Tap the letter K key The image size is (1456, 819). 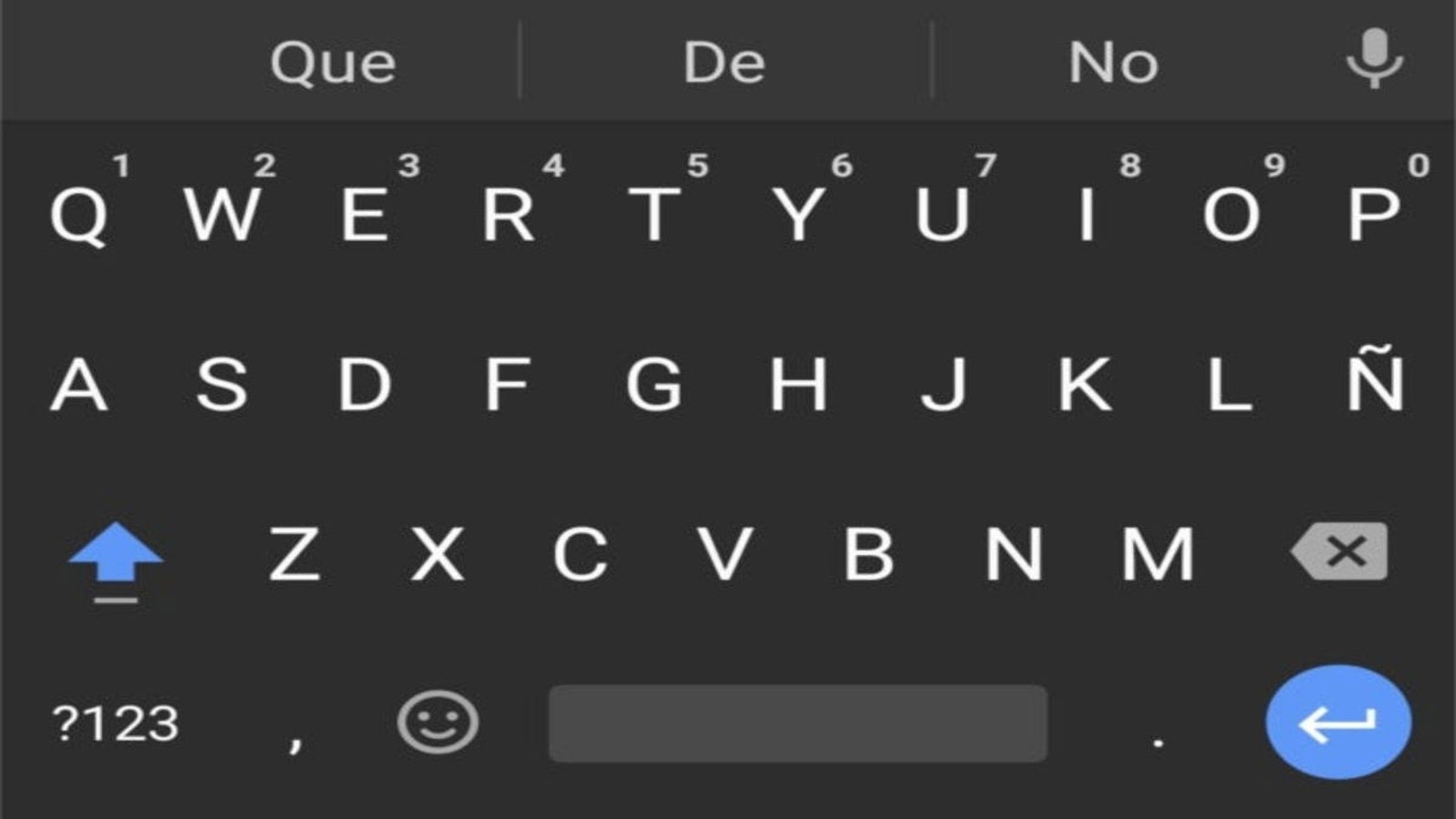(x=1085, y=384)
